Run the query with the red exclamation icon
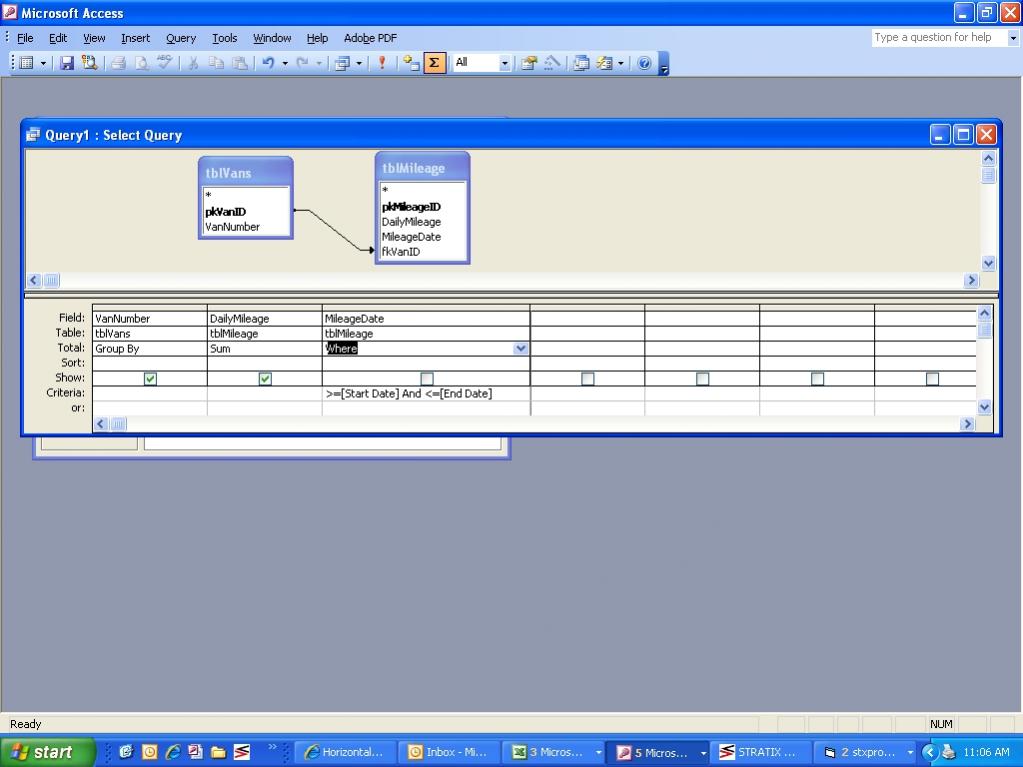 (x=382, y=63)
